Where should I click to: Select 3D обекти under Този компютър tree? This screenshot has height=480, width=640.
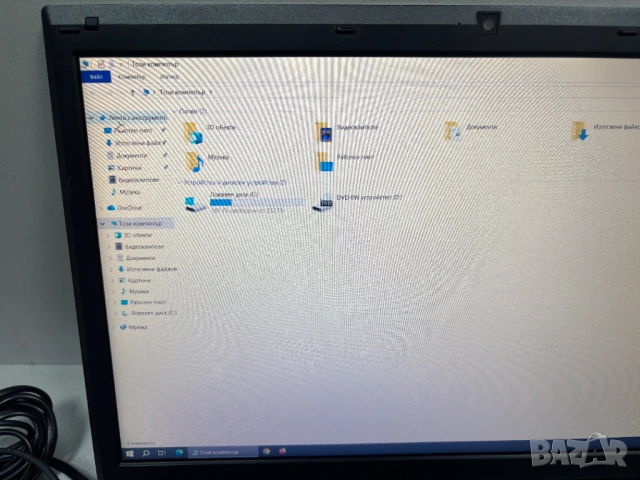coord(133,235)
